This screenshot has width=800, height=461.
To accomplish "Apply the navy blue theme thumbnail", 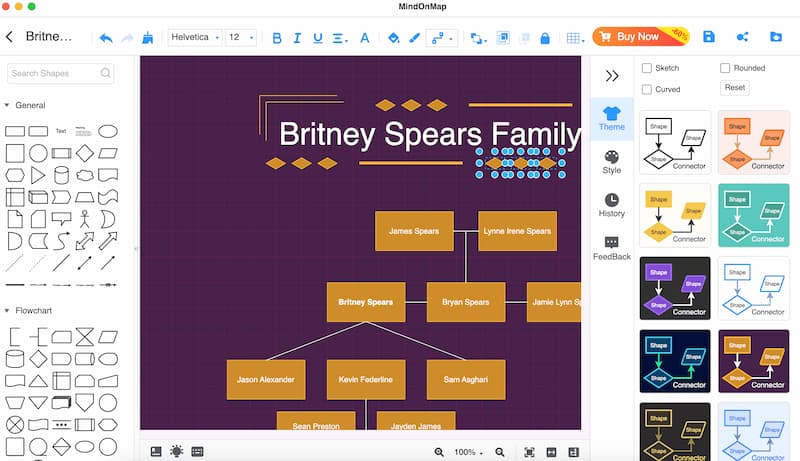I will 675,361.
